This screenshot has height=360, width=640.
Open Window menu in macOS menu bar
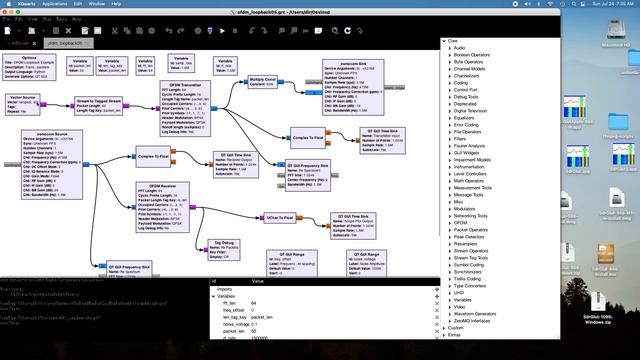click(97, 4)
